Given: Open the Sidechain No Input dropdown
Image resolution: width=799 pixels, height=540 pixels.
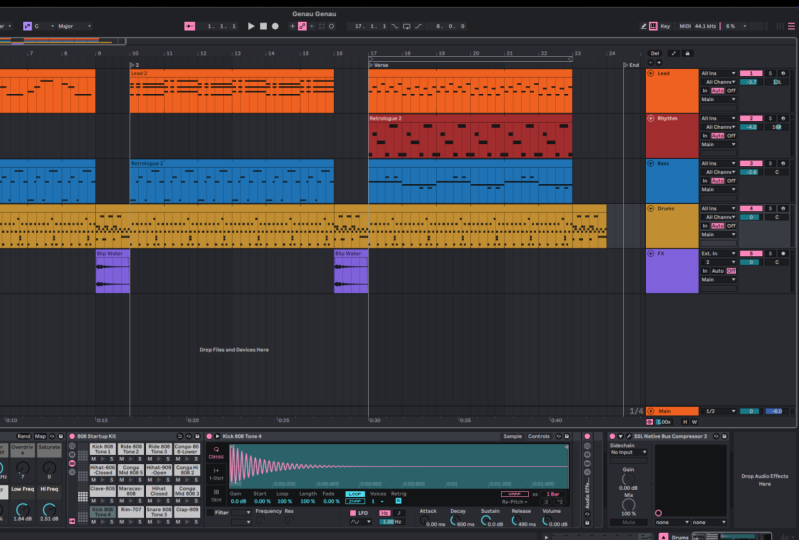Looking at the screenshot, I should coord(628,452).
